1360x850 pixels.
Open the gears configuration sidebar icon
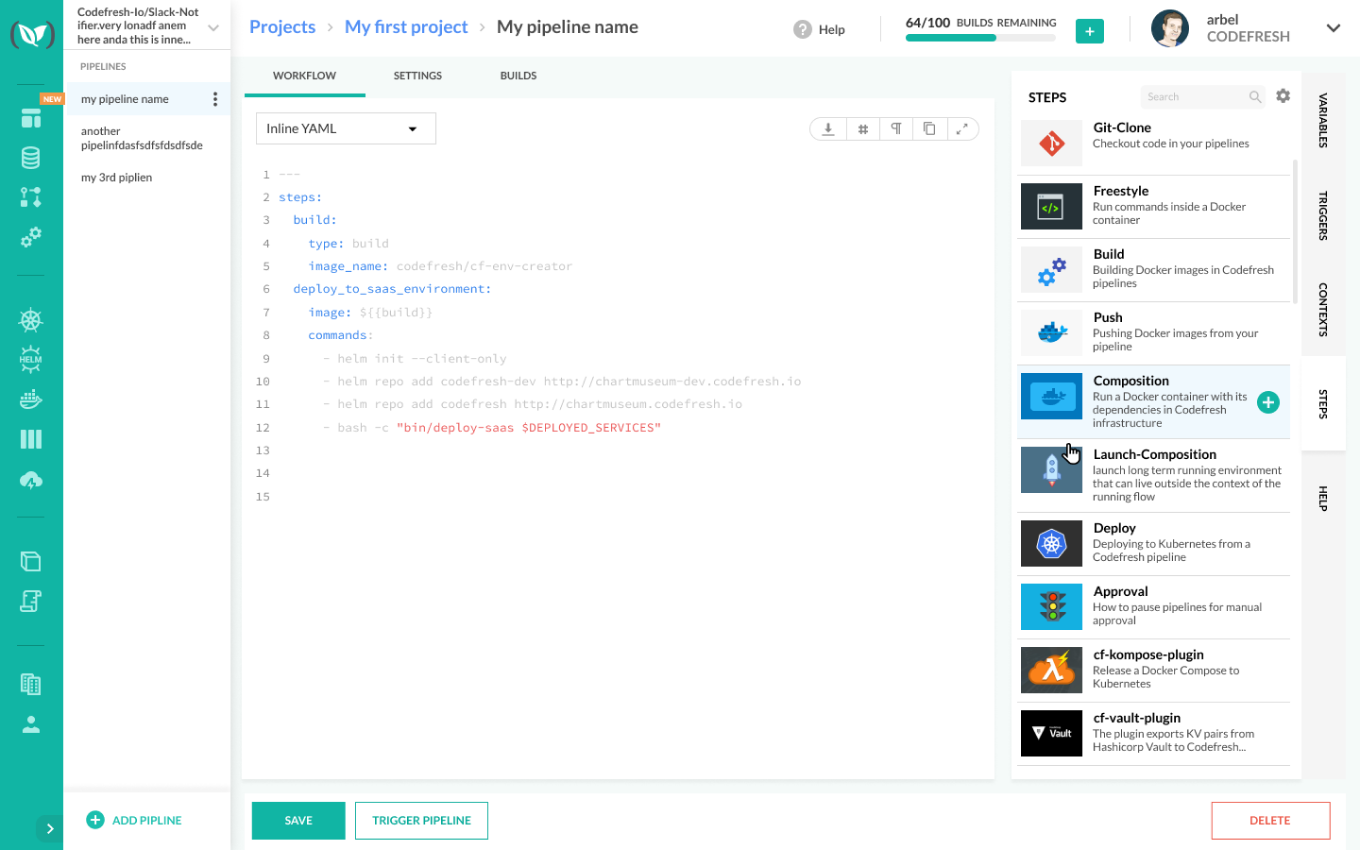[31, 237]
